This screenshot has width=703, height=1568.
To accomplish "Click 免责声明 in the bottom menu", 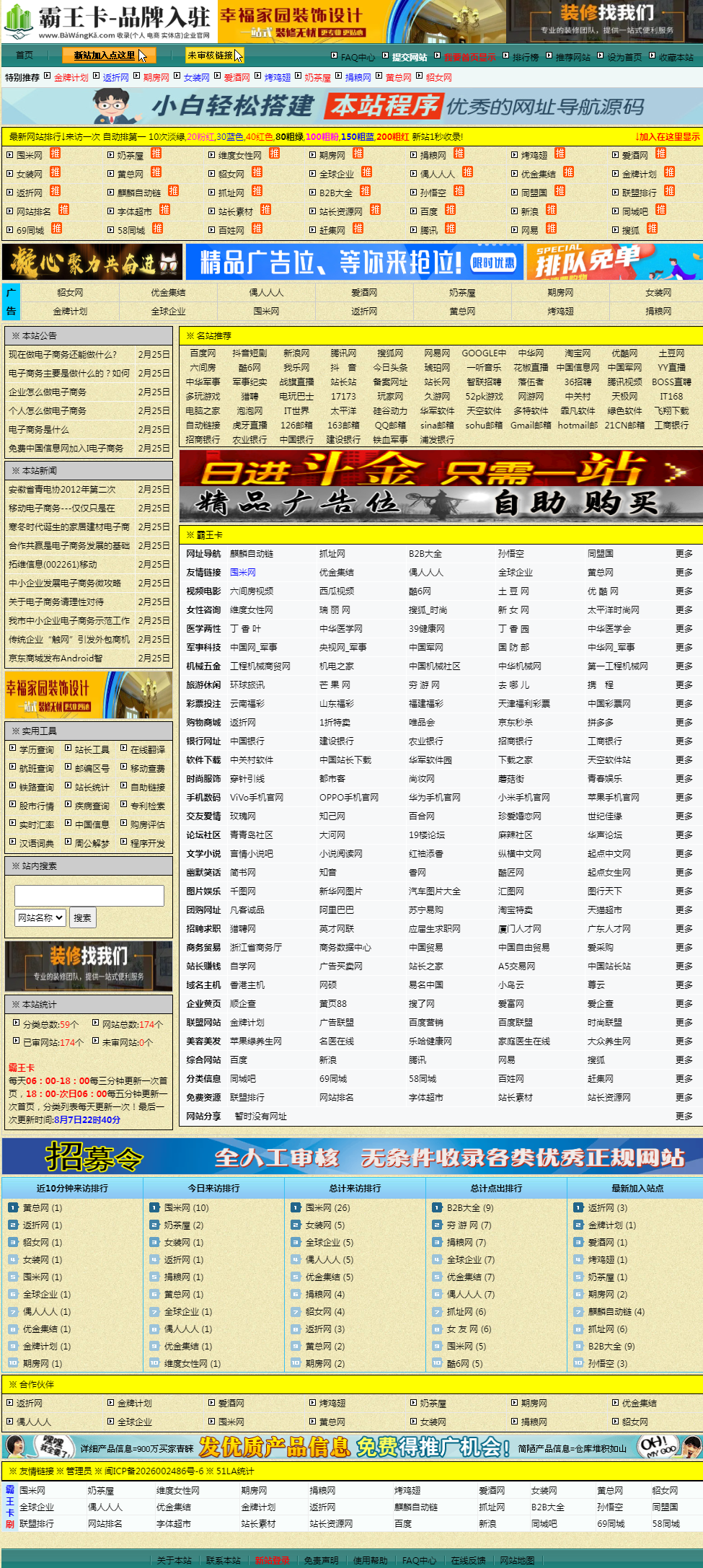I will [x=322, y=1560].
